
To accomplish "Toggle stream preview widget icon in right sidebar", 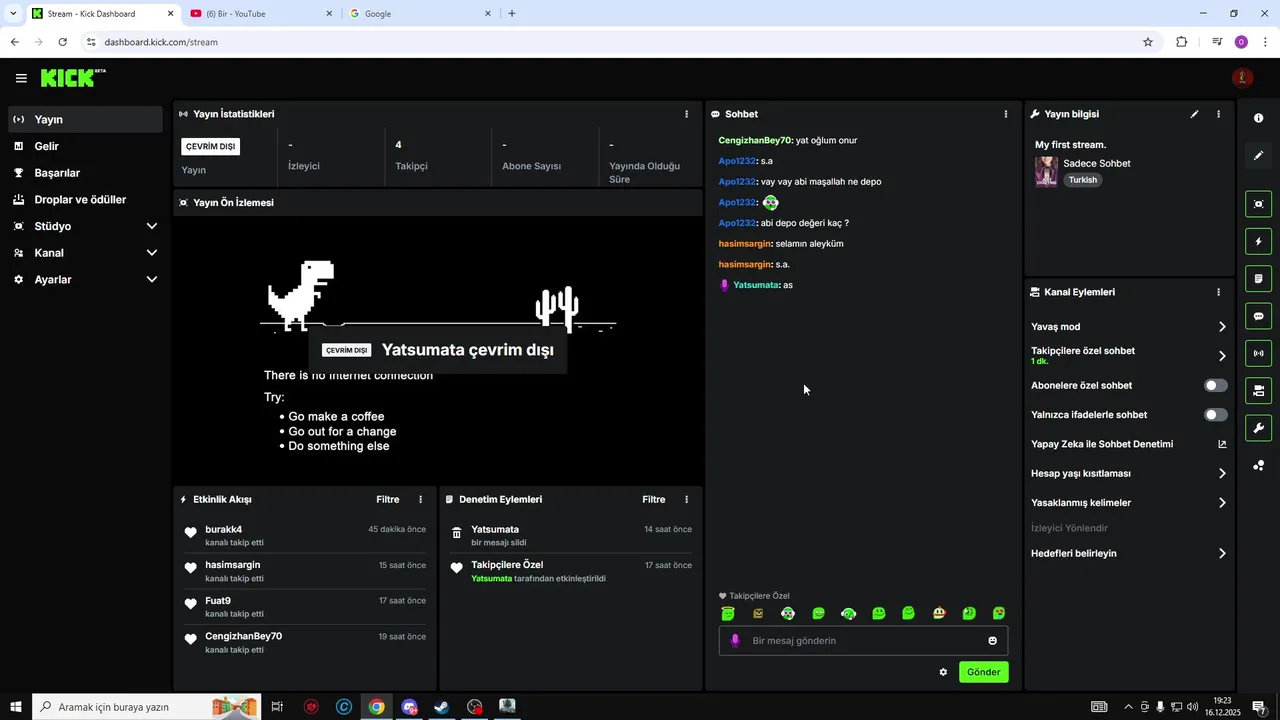I will 1258,204.
